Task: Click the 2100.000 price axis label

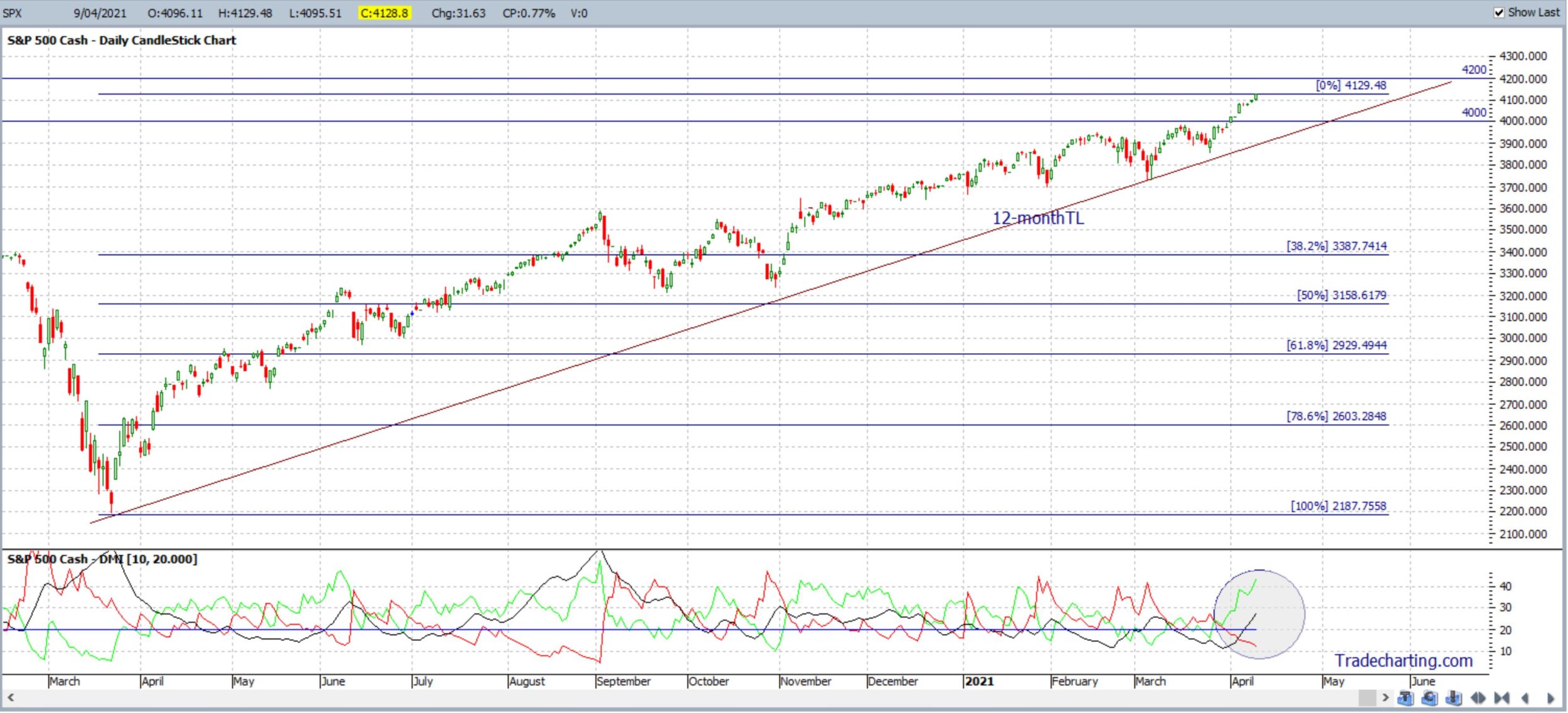Action: 1523,534
